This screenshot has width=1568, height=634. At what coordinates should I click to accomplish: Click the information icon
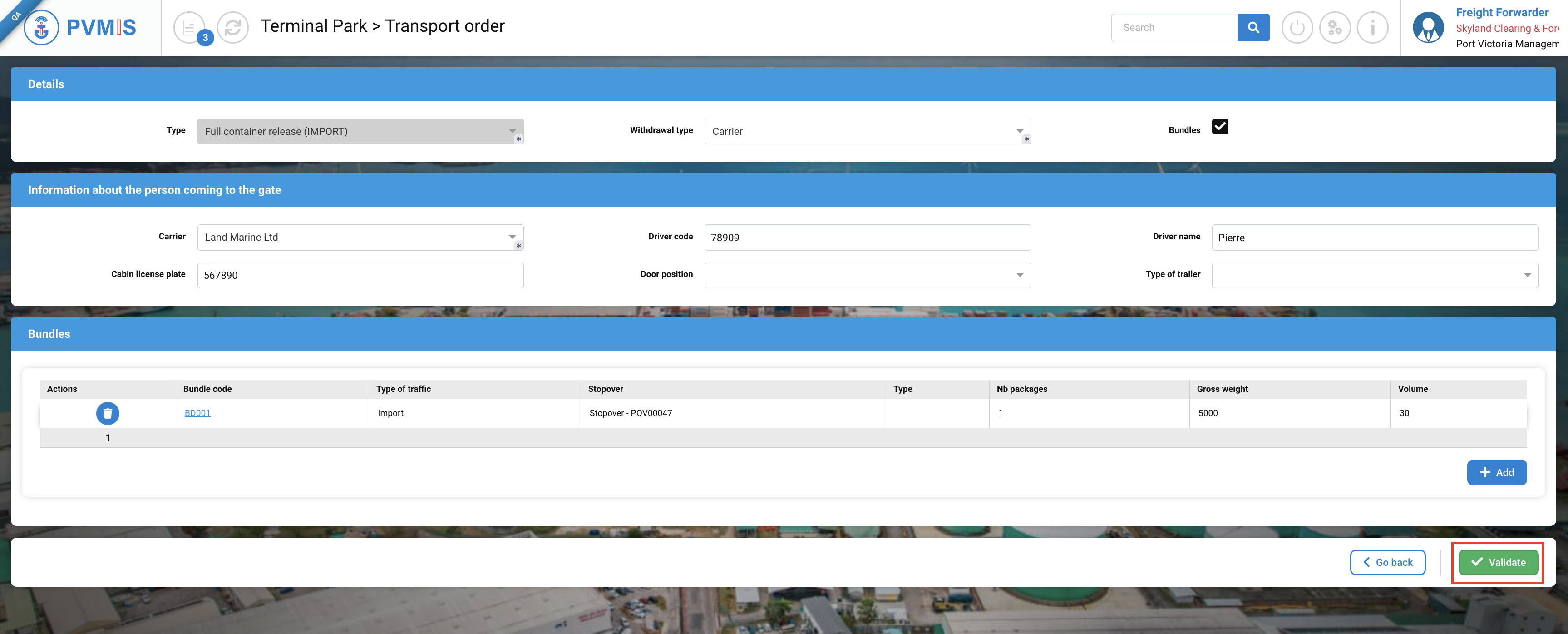point(1372,27)
